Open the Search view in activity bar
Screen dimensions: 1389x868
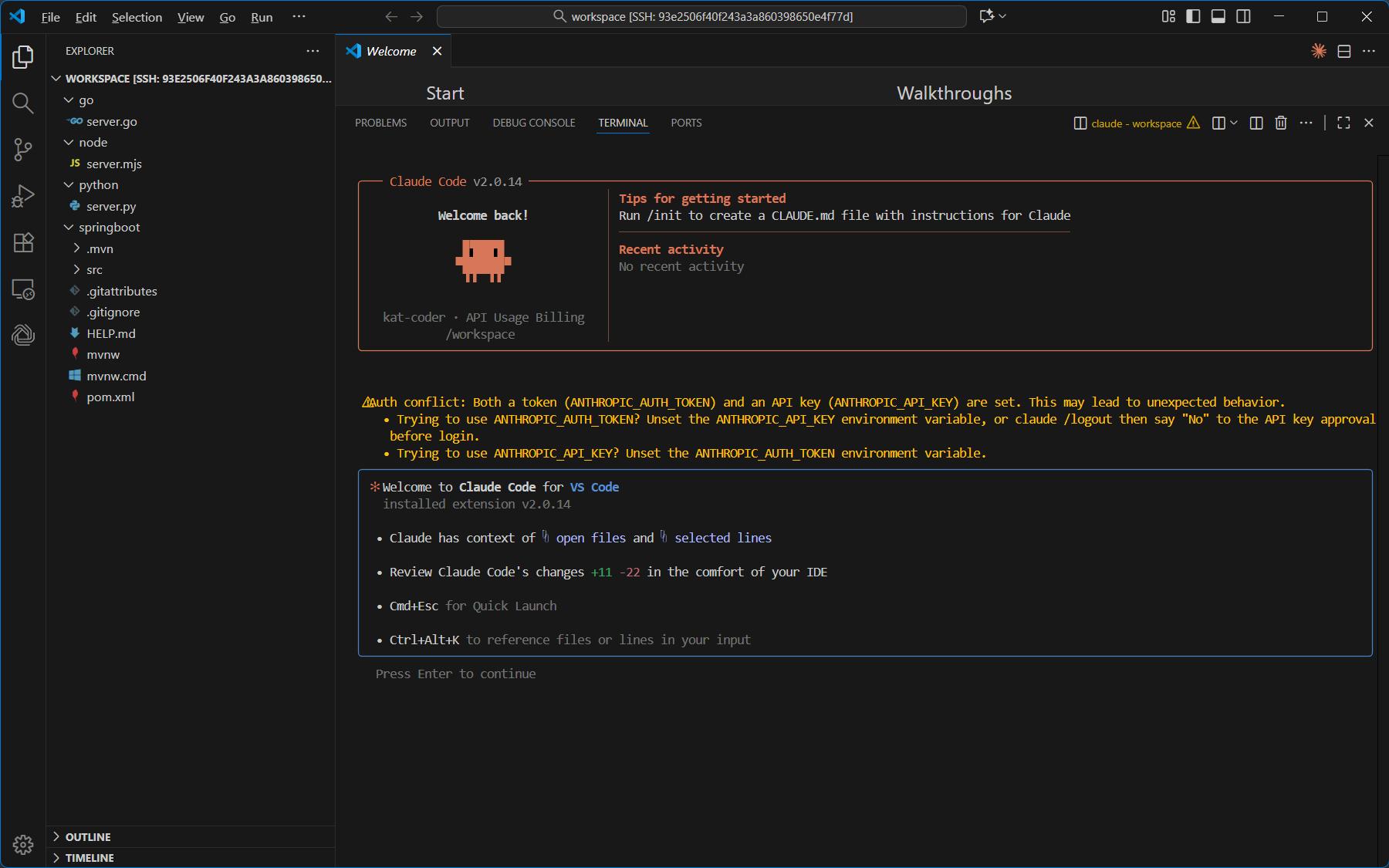[x=23, y=103]
